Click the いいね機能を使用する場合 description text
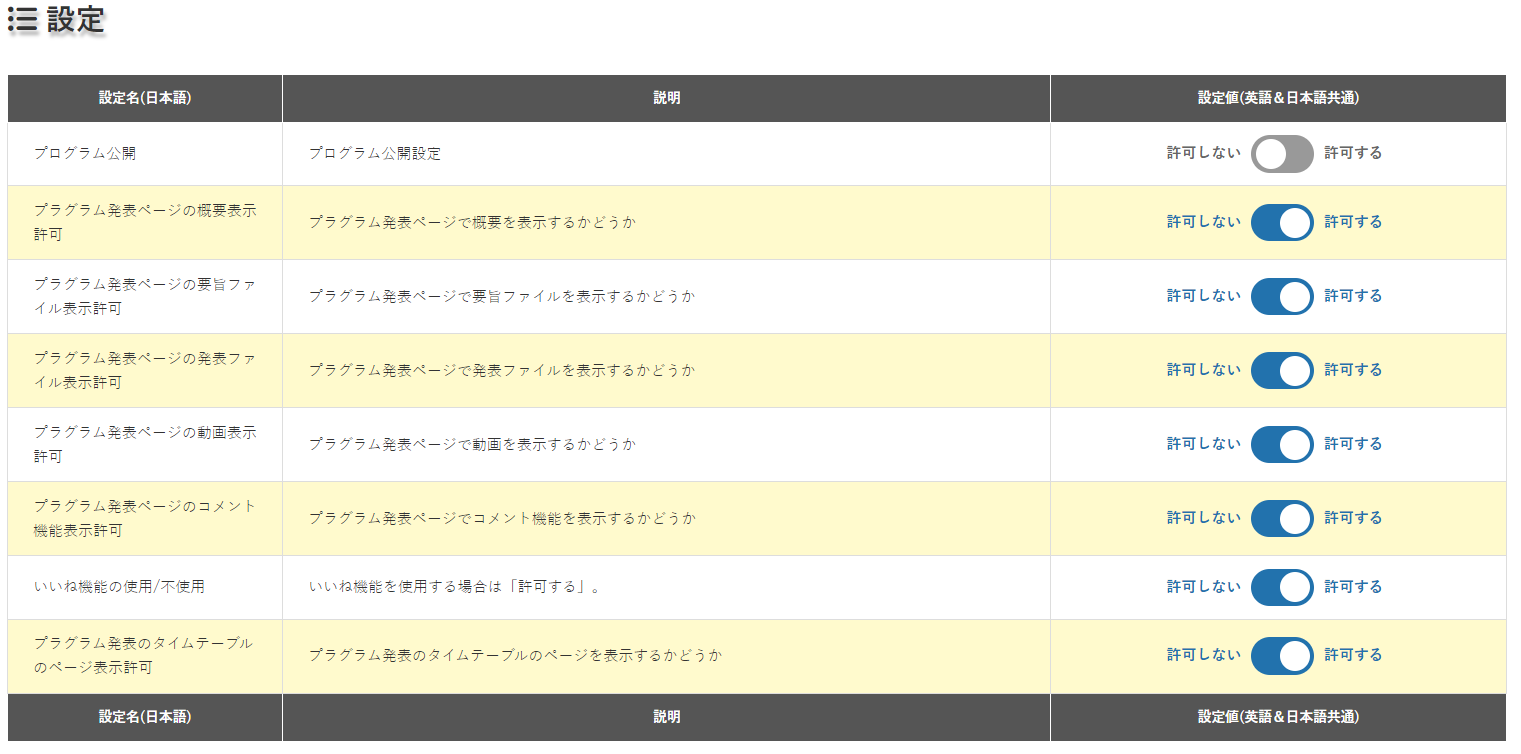 click(x=455, y=588)
